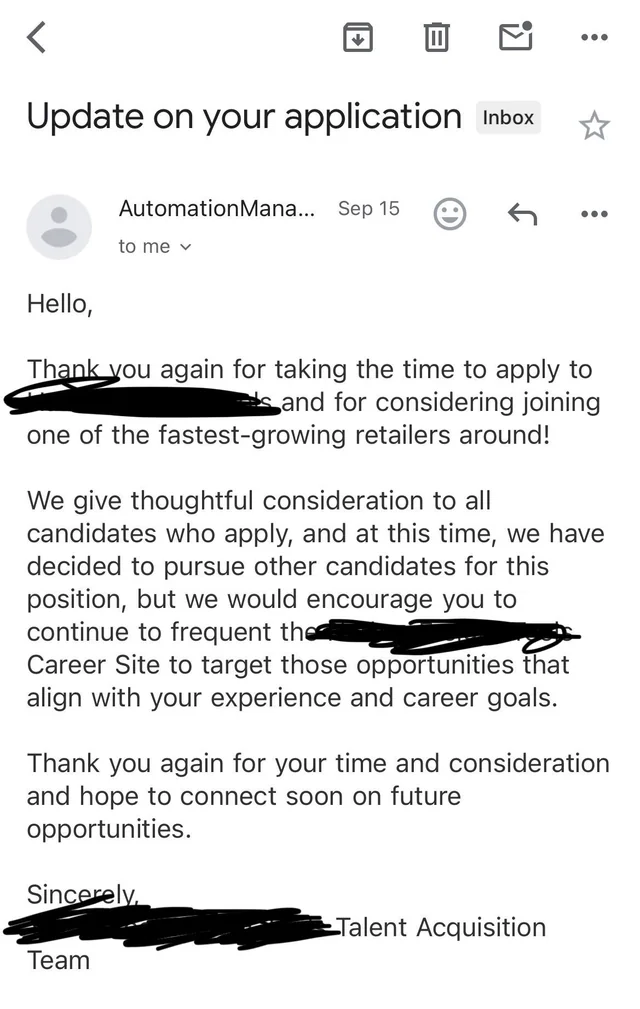The height and width of the screenshot is (1009, 640).
Task: Select the Inbox label chip
Action: 508,117
